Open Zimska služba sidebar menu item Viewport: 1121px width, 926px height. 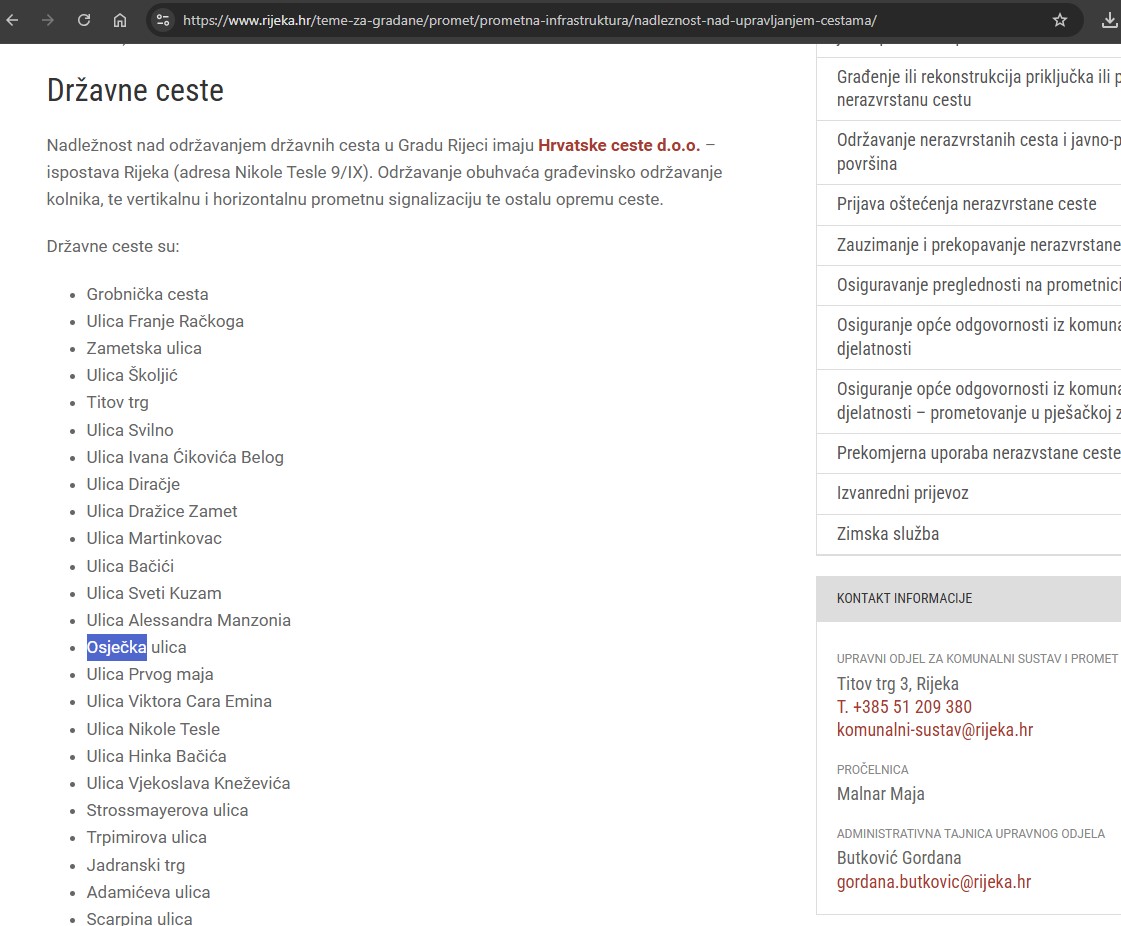[888, 534]
